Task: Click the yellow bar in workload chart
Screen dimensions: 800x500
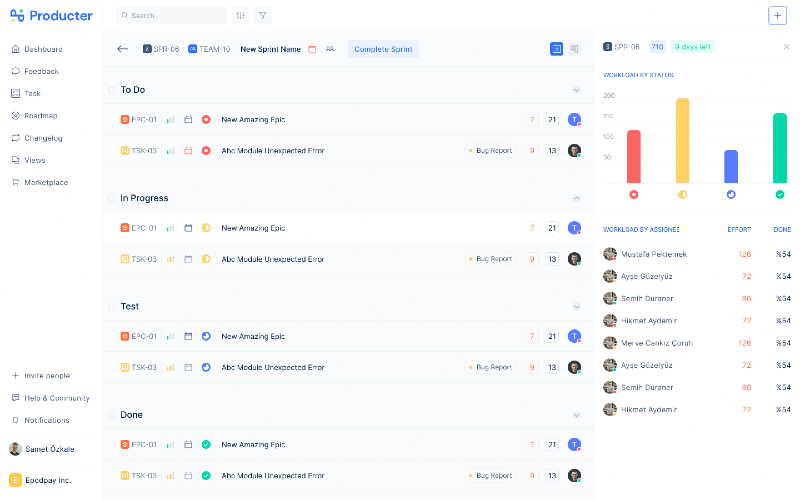Action: pos(682,140)
